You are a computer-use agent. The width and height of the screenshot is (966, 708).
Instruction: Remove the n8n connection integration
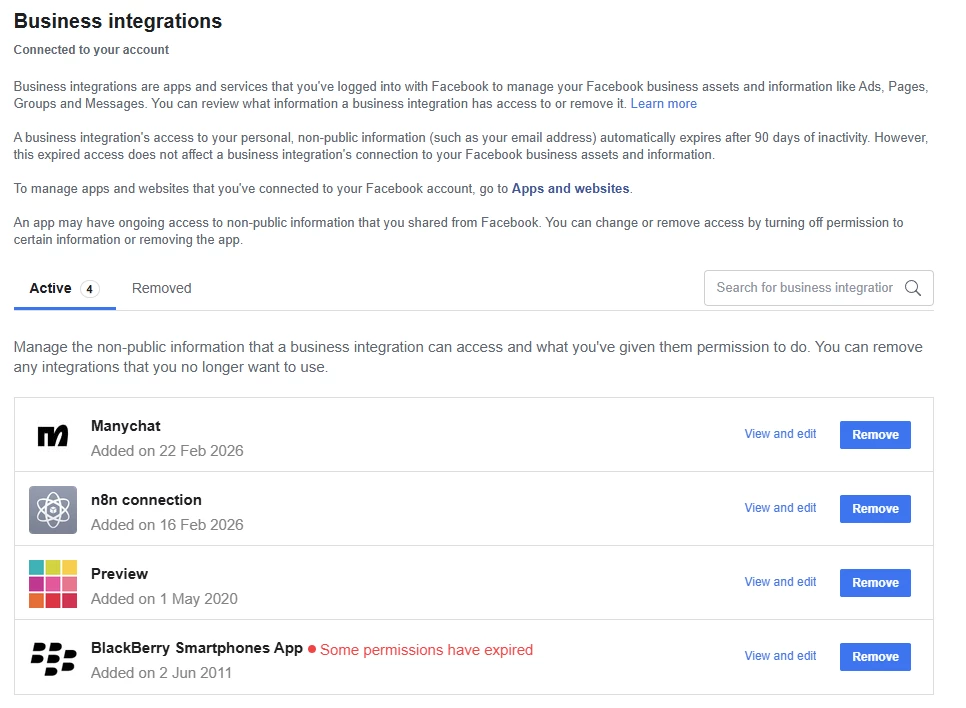(x=875, y=509)
